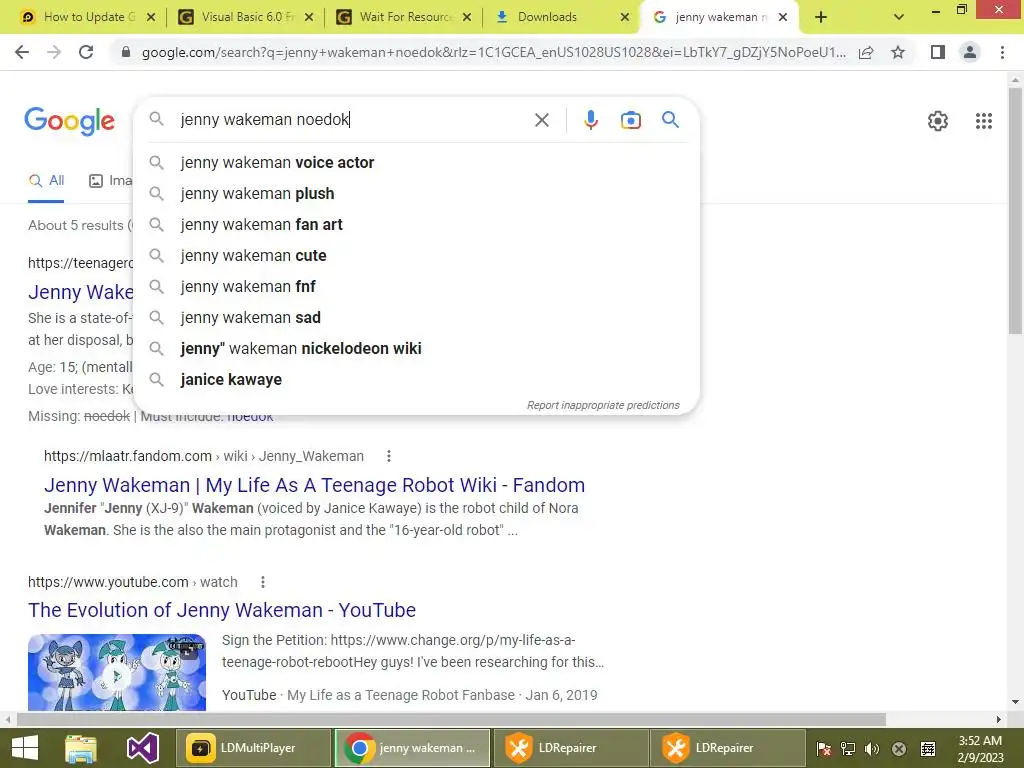
Task: Open network status in system tray
Action: pyautogui.click(x=848, y=749)
